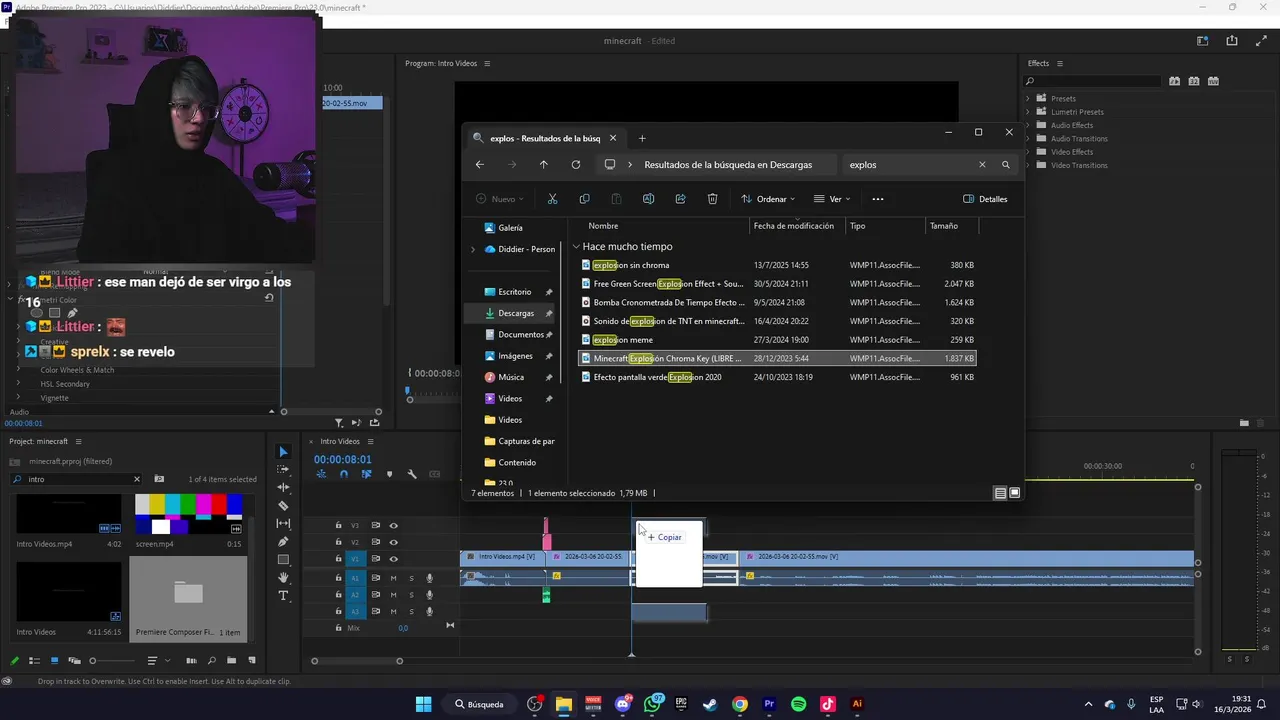Toggle Linked Selection in timeline
This screenshot has height=720, width=1280.
(x=366, y=474)
